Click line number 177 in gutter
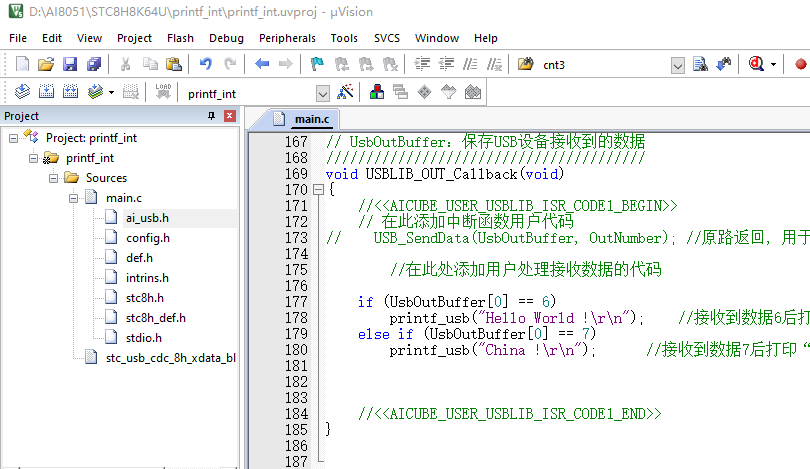The width and height of the screenshot is (810, 469). [296, 302]
